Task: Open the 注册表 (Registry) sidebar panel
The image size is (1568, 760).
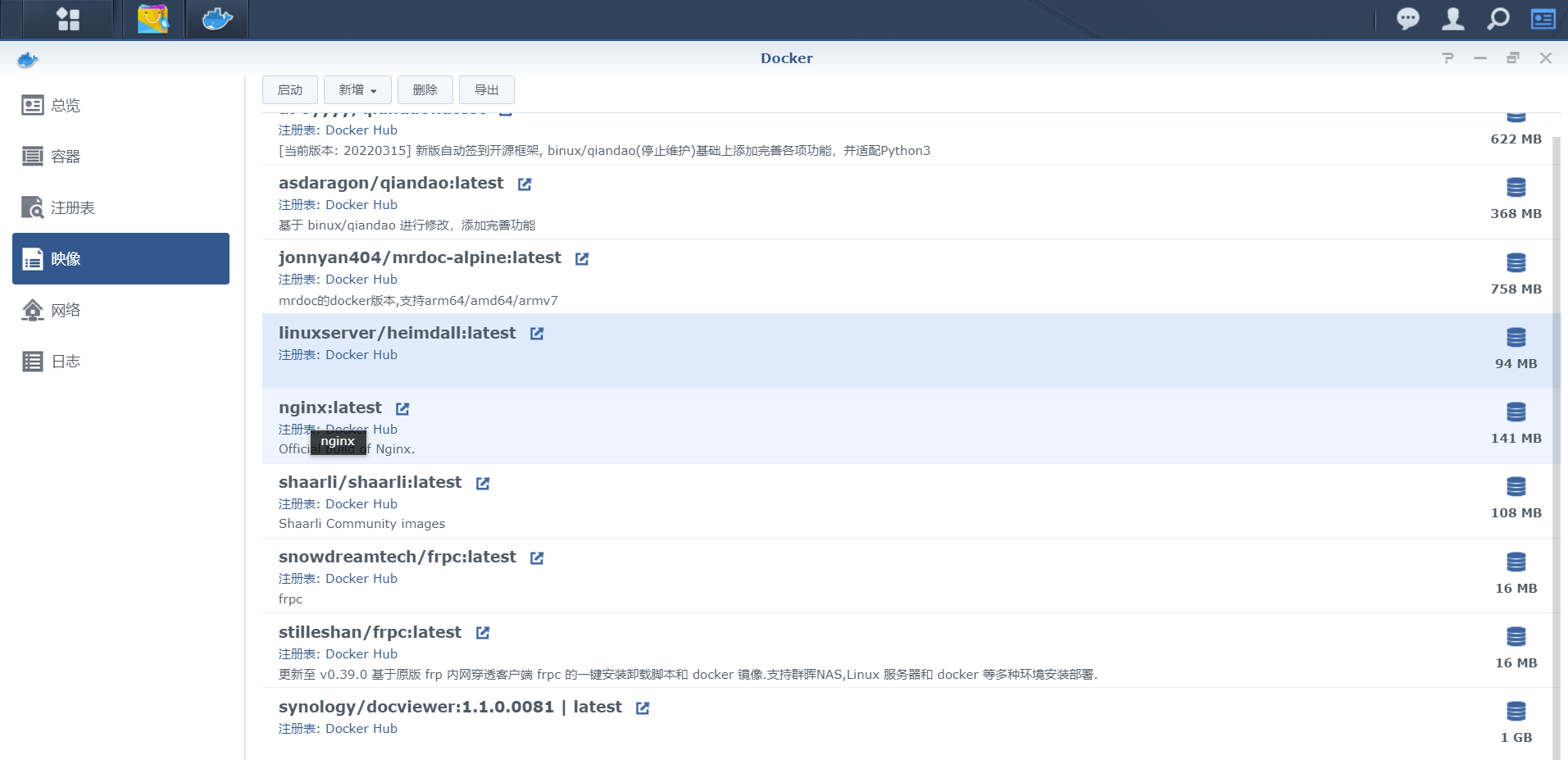Action: [72, 207]
